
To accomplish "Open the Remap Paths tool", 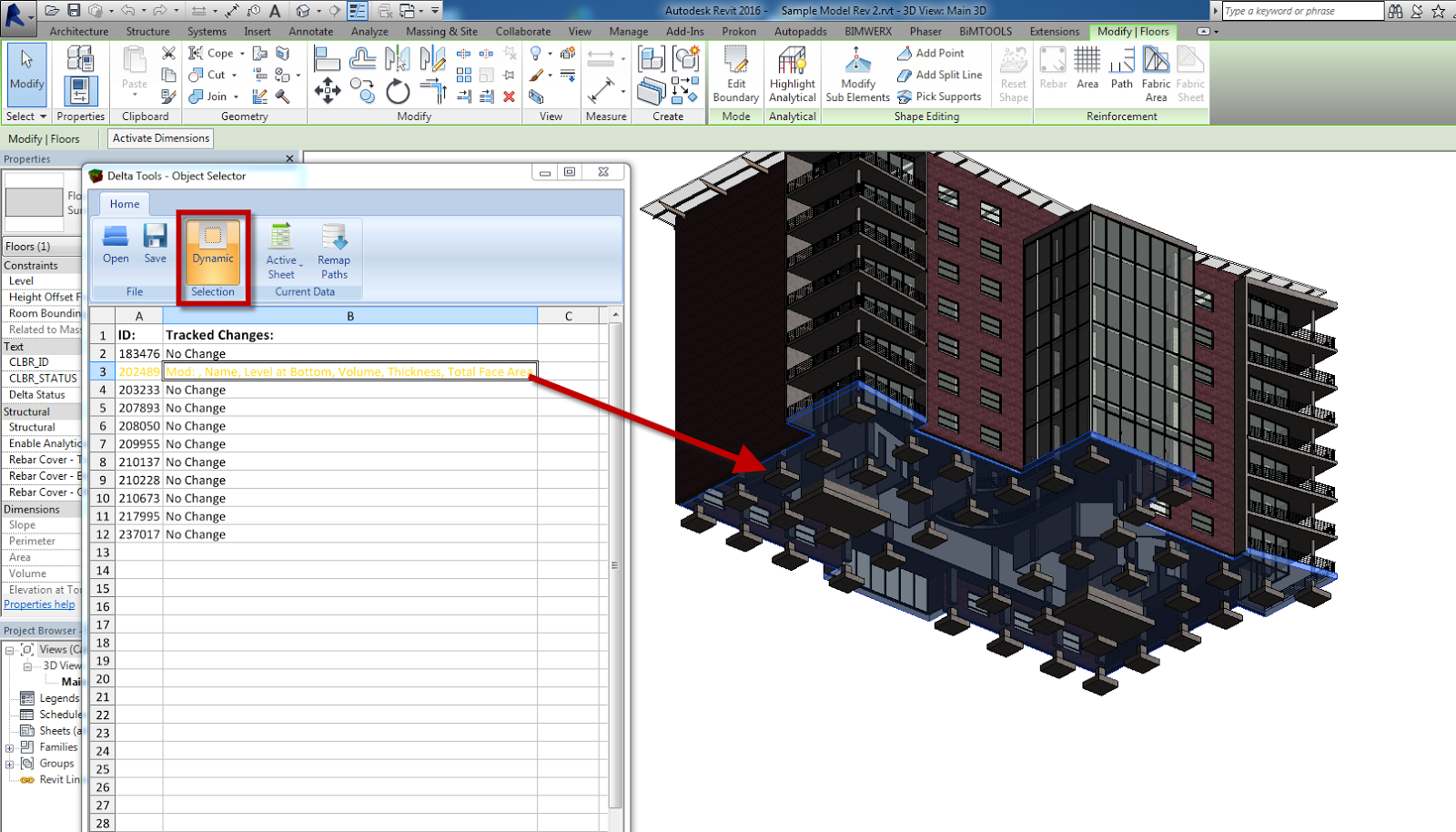I will (x=333, y=250).
